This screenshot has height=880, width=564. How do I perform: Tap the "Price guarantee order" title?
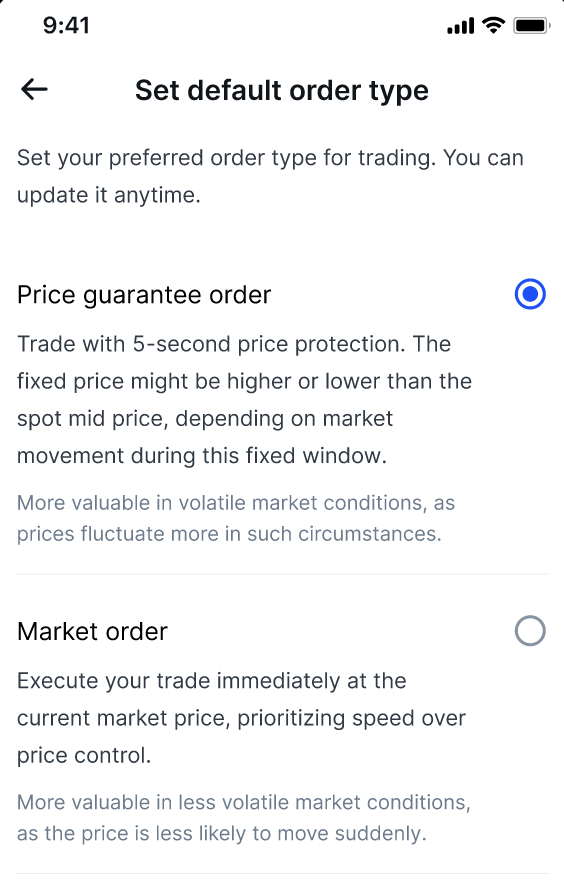click(x=144, y=295)
